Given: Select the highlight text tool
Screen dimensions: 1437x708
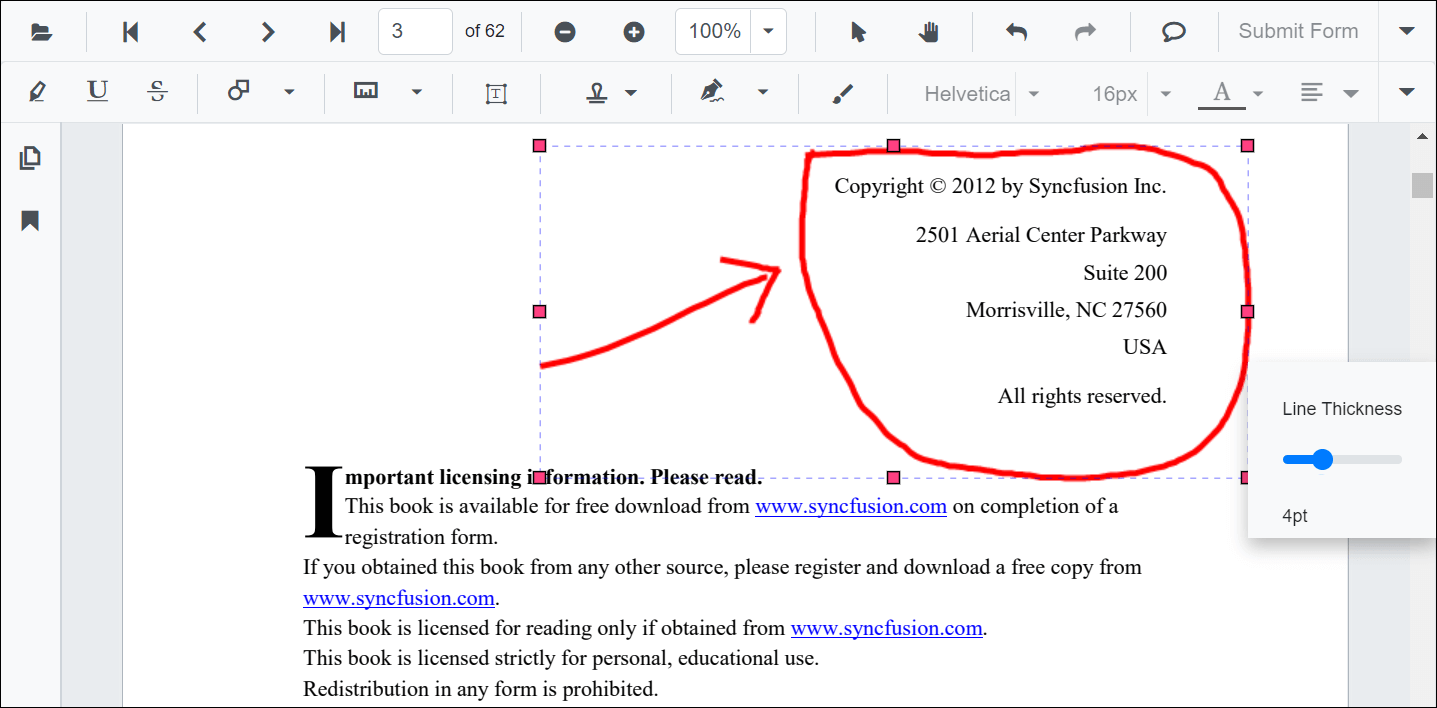Looking at the screenshot, I should 38,93.
